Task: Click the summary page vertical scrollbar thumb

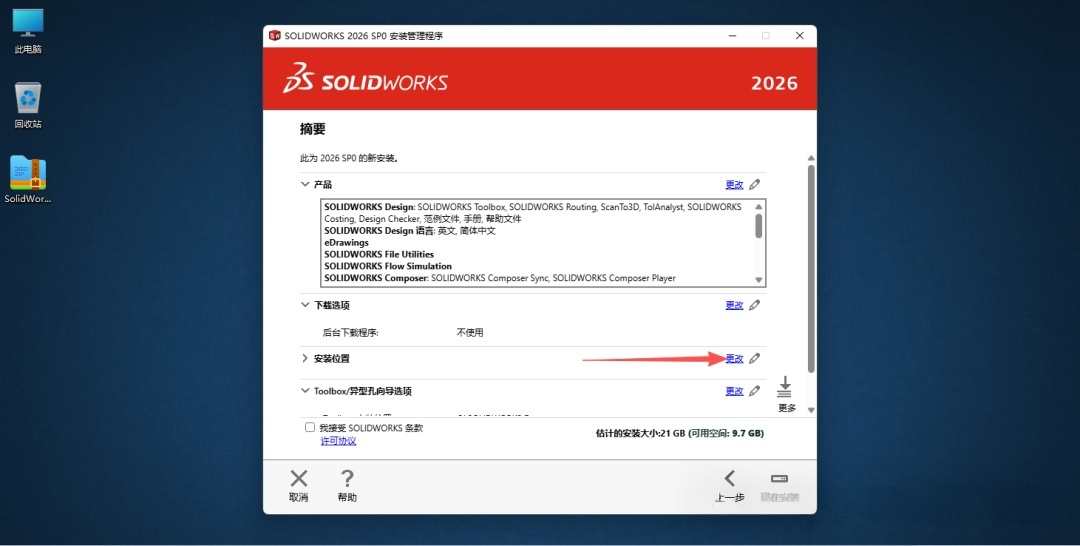Action: click(811, 269)
